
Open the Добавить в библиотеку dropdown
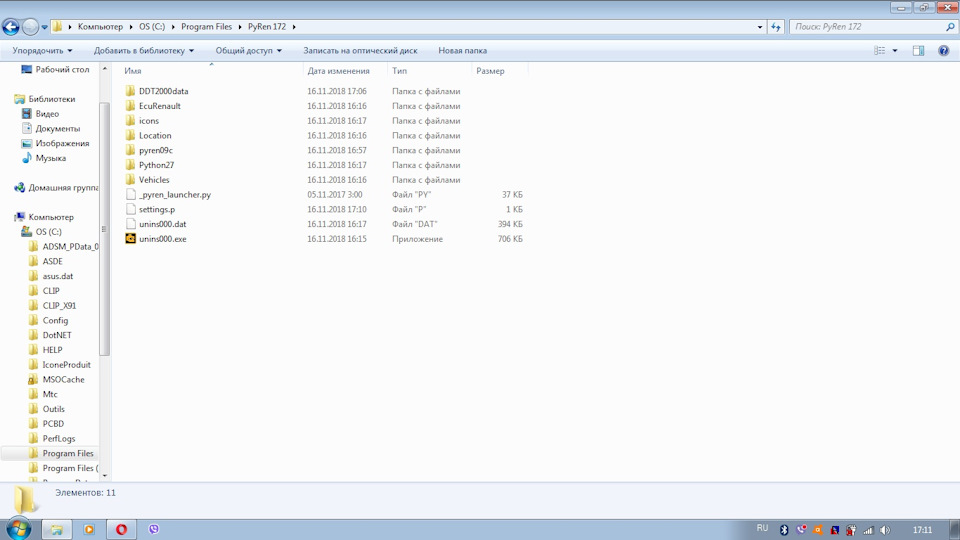tap(144, 51)
